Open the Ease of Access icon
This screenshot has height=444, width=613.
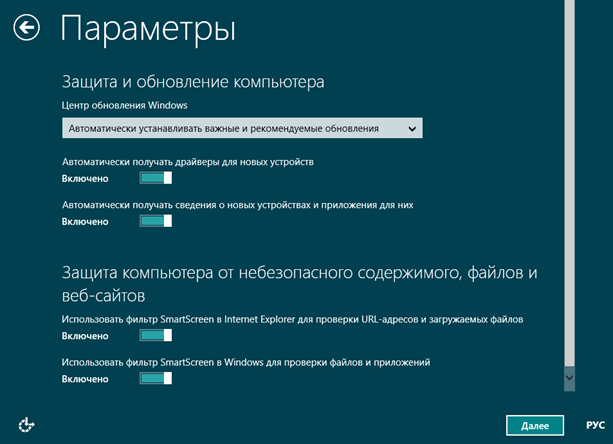click(x=26, y=425)
